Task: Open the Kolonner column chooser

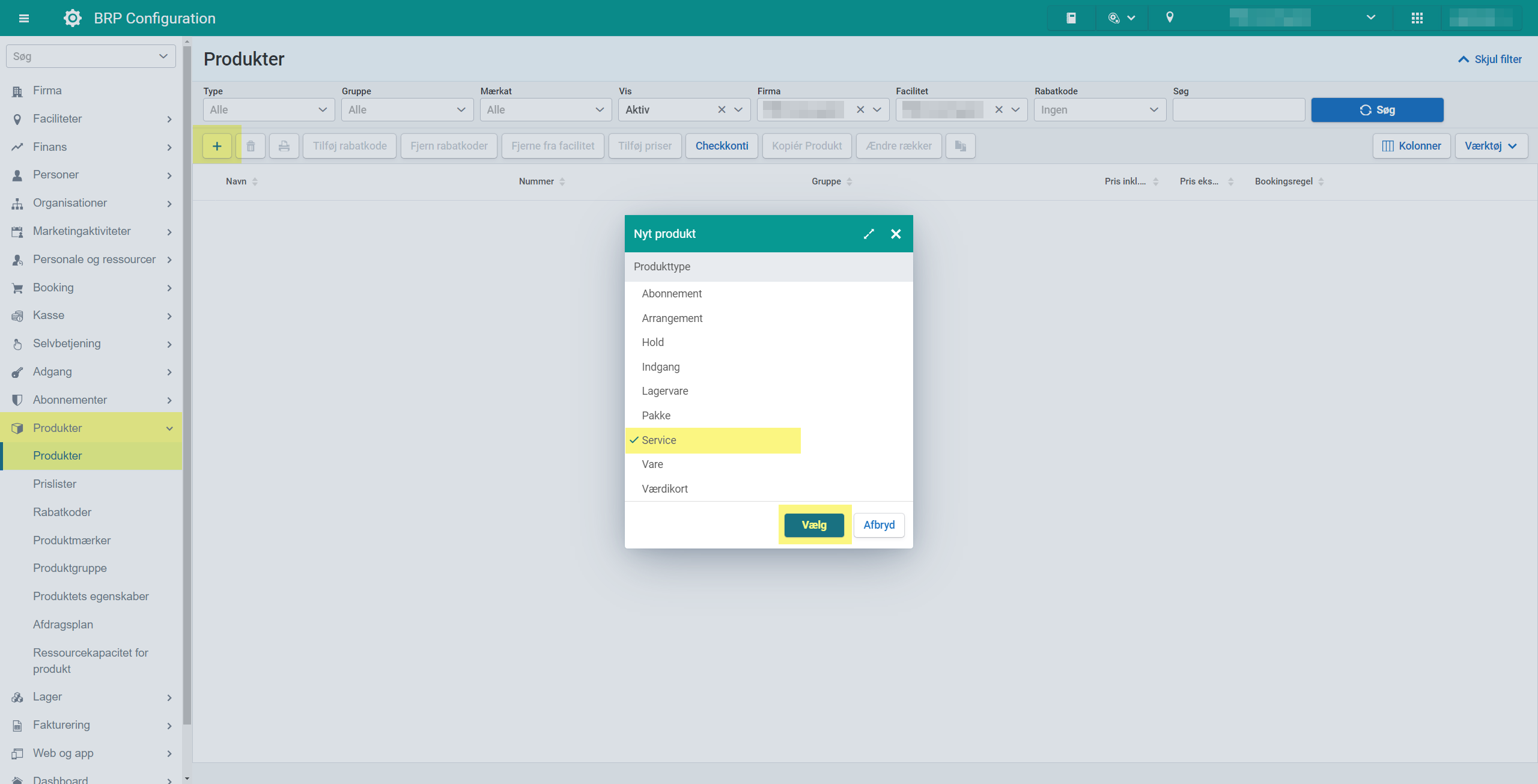Action: 1411,146
